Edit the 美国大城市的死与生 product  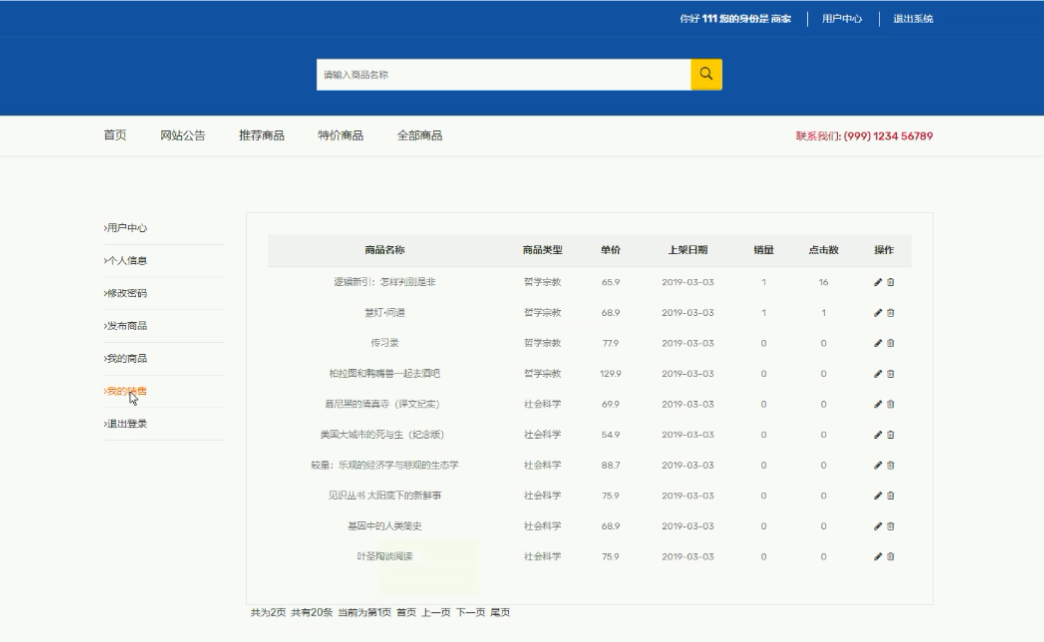pyautogui.click(x=878, y=435)
